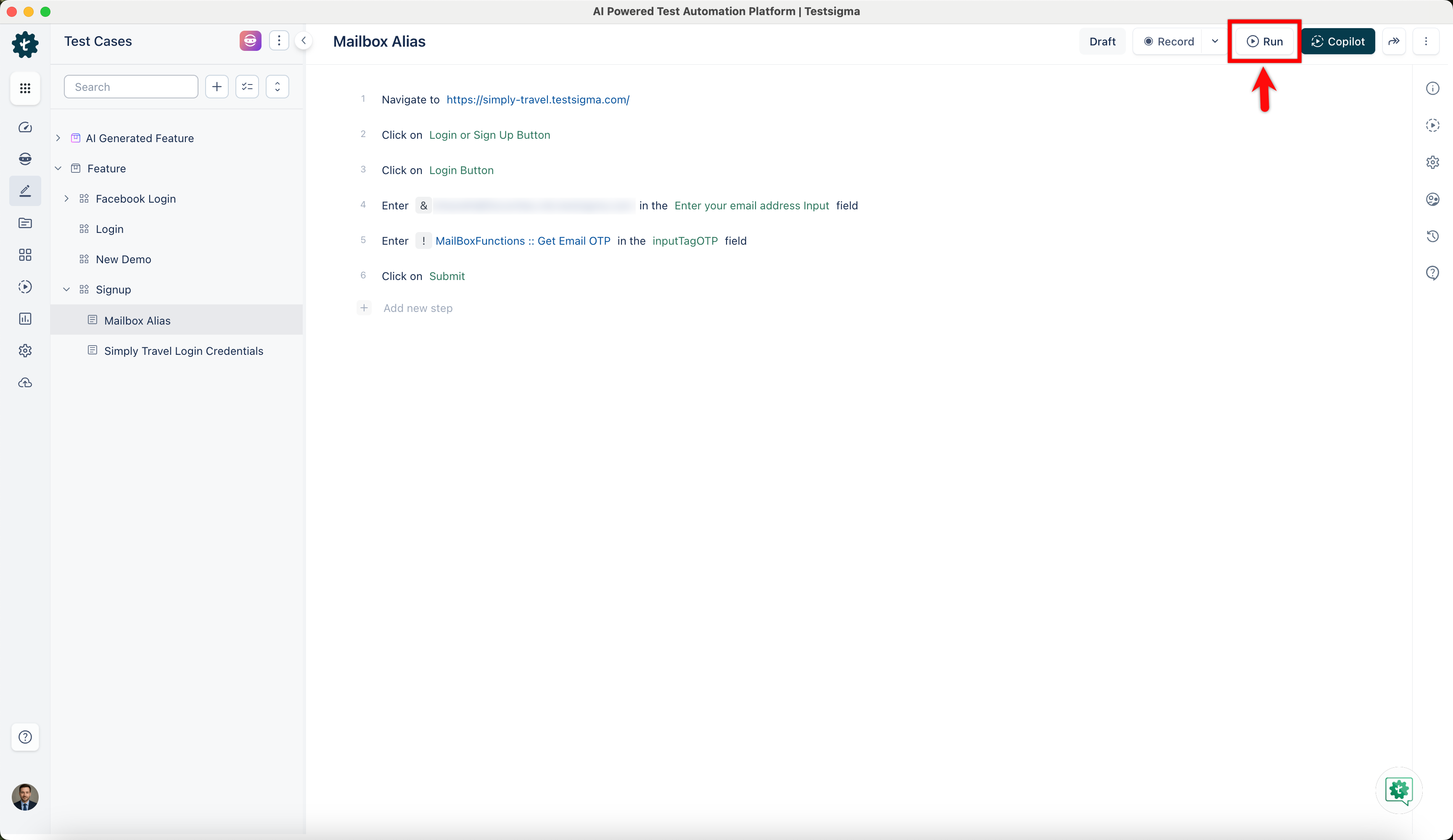This screenshot has width=1453, height=840.
Task: Open the cloud upload icon in sidebar
Action: (25, 383)
